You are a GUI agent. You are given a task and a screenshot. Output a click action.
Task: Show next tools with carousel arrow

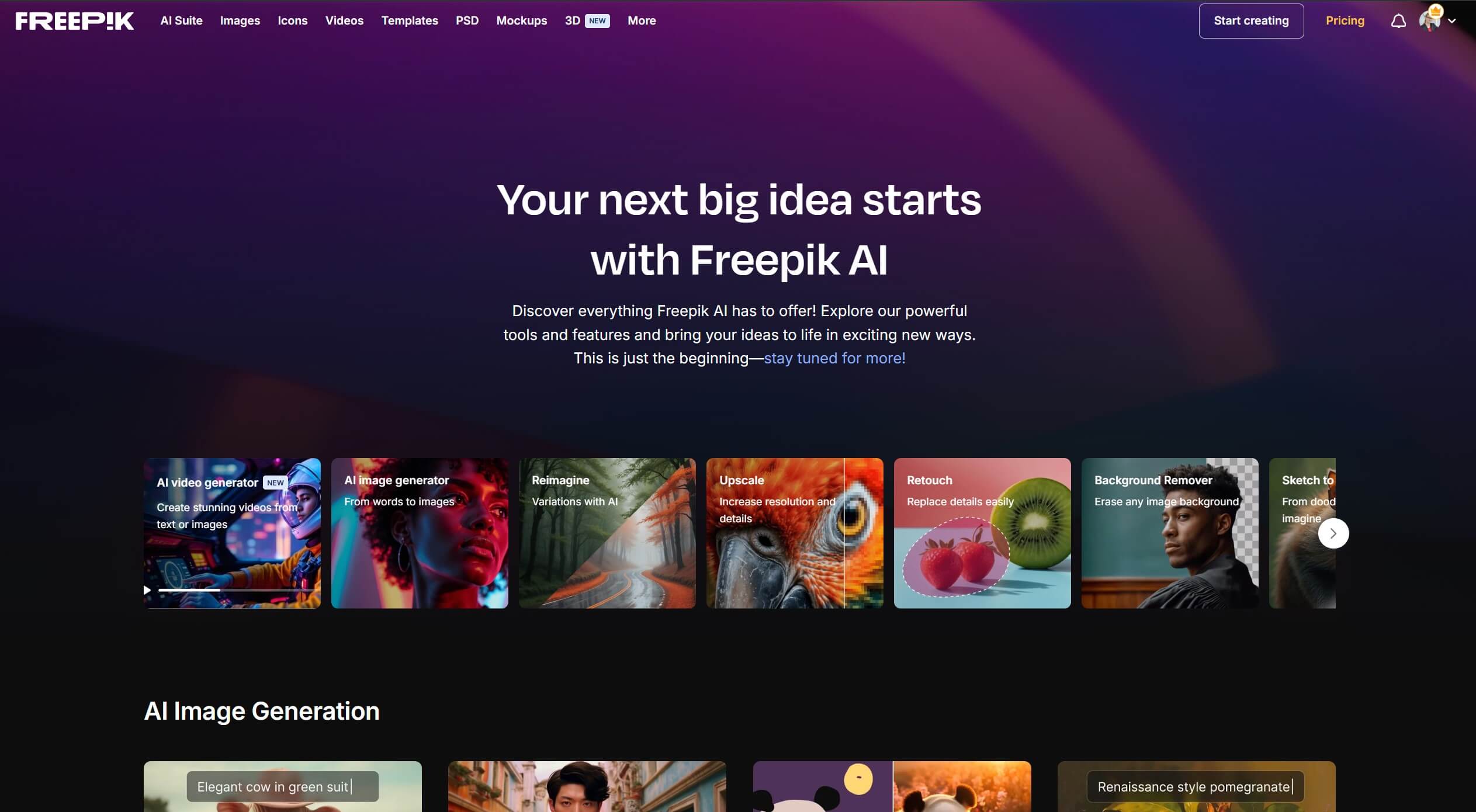(1333, 533)
